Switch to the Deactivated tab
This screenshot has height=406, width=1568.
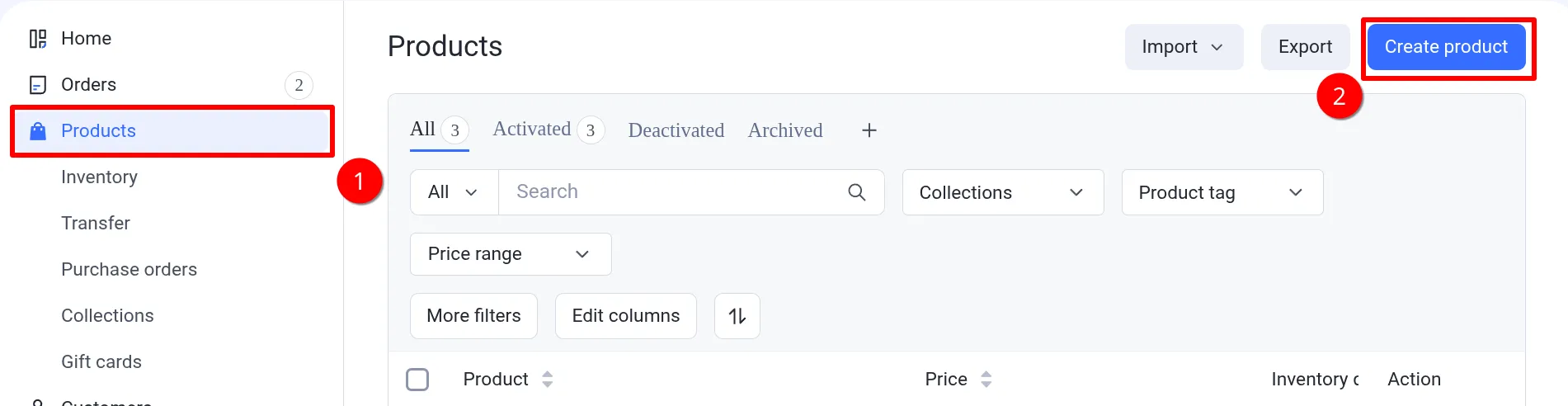pos(676,130)
